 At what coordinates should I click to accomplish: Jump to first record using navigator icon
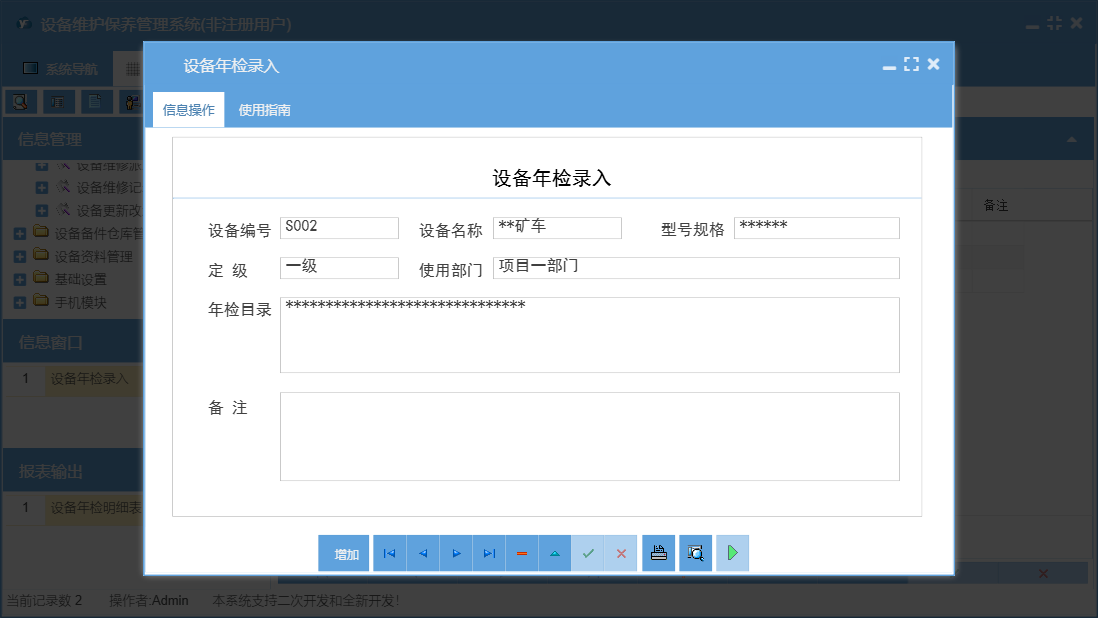coord(389,552)
